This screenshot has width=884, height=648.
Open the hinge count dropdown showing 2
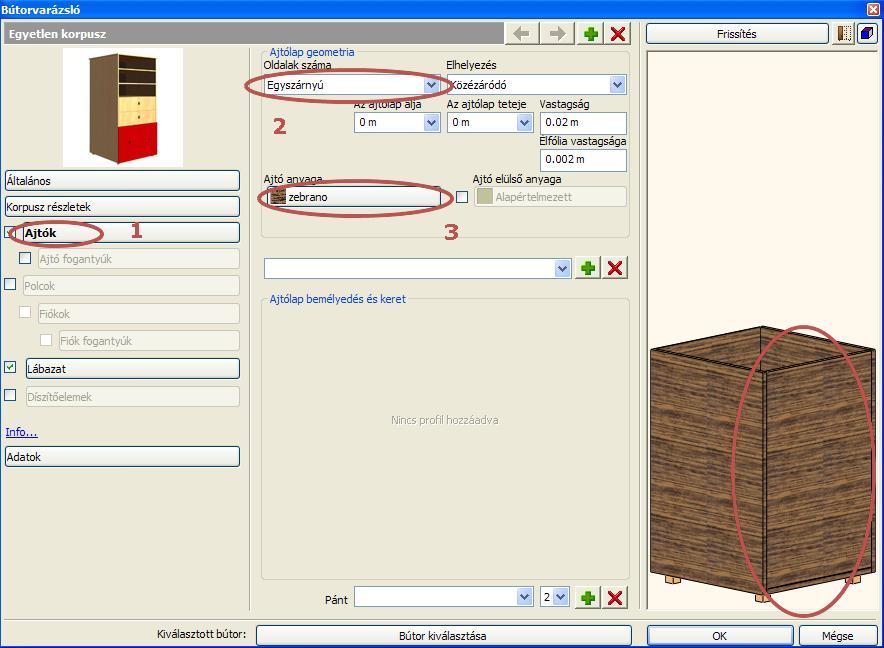pyautogui.click(x=560, y=597)
